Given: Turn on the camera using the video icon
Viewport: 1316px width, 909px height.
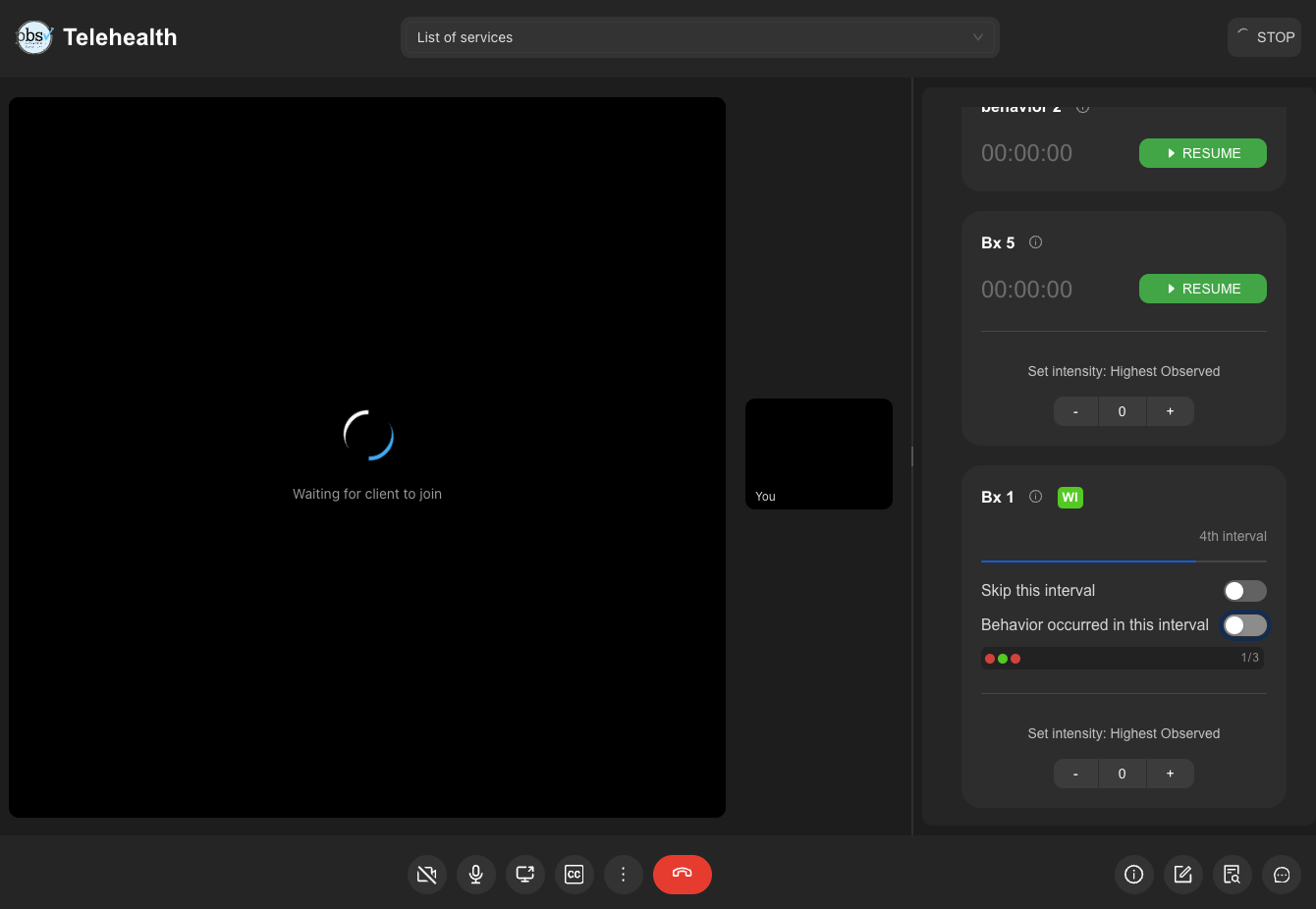Looking at the screenshot, I should point(426,875).
